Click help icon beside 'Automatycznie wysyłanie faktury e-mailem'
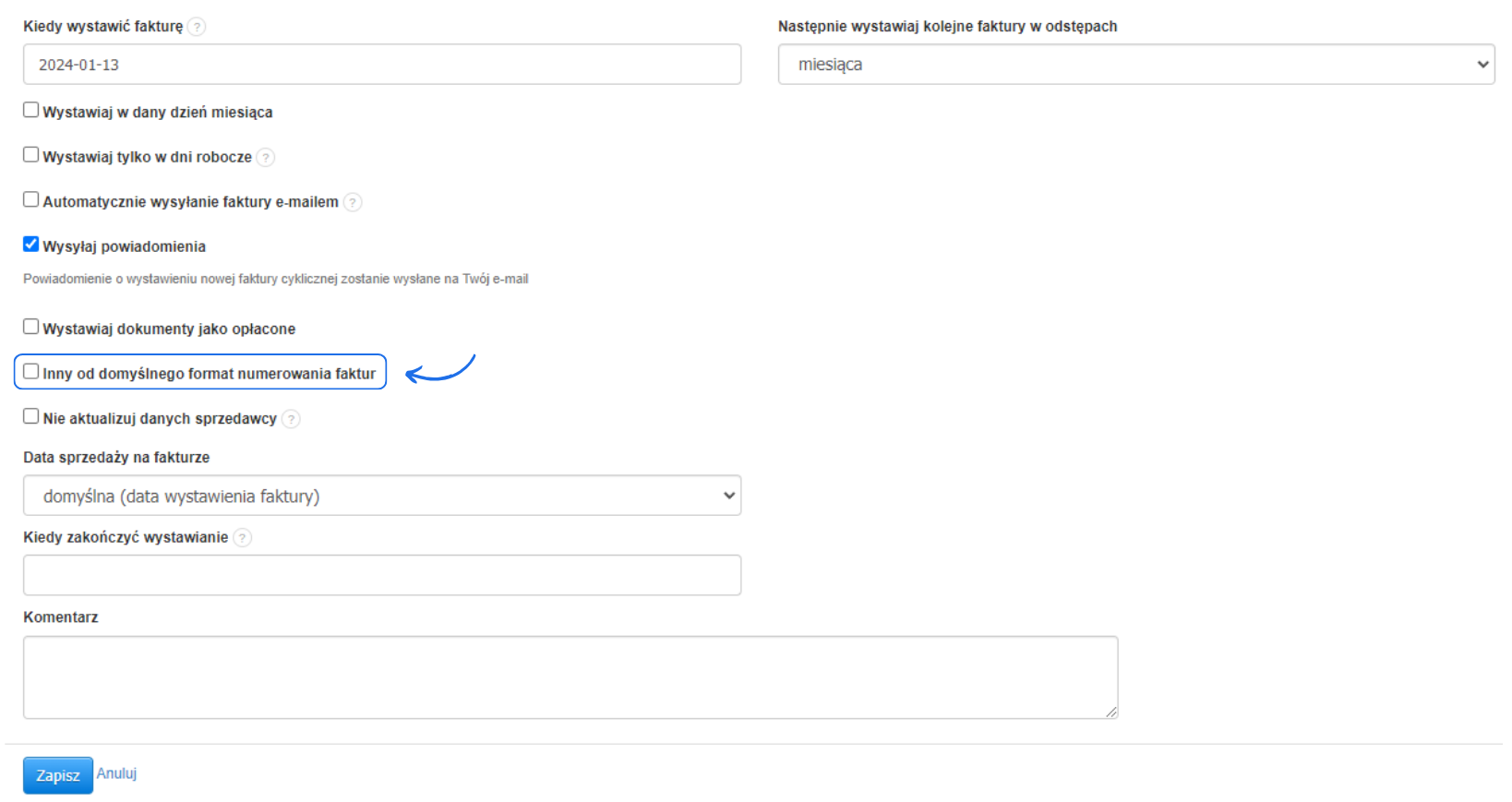The image size is (1512, 802). tap(353, 202)
